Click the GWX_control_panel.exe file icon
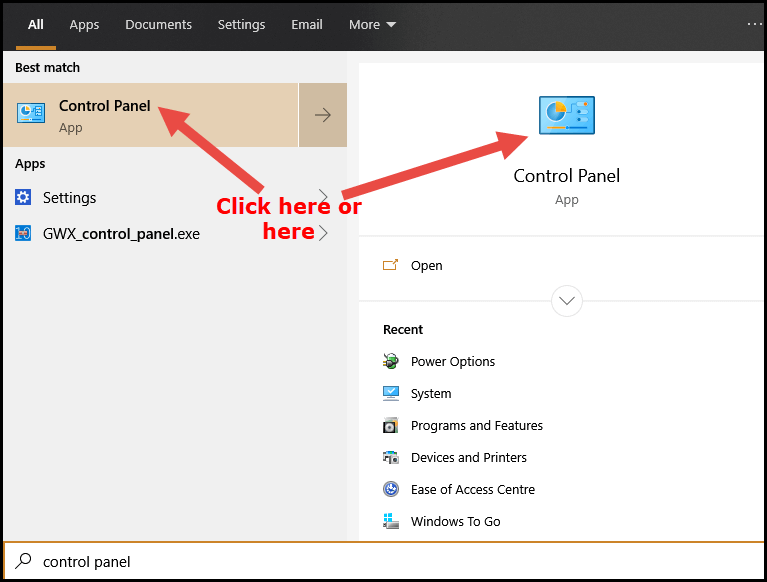767x582 pixels. (23, 233)
